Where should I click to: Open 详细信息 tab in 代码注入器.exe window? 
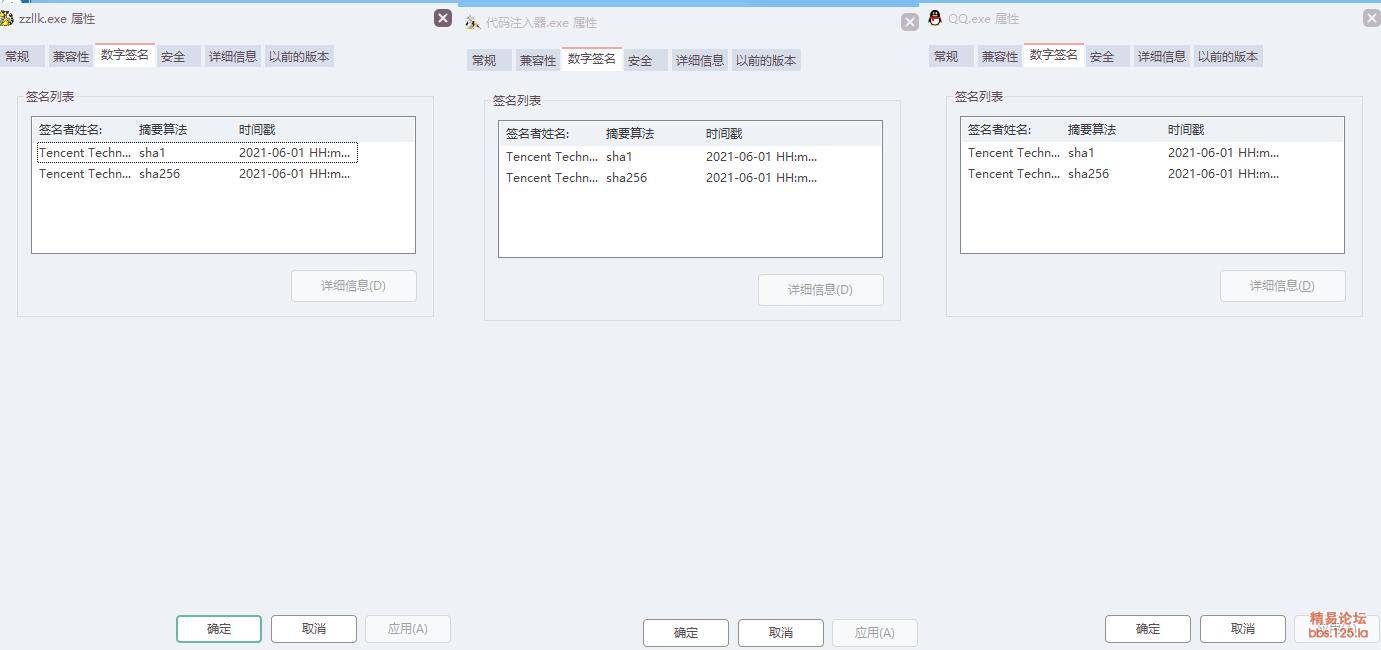[700, 60]
